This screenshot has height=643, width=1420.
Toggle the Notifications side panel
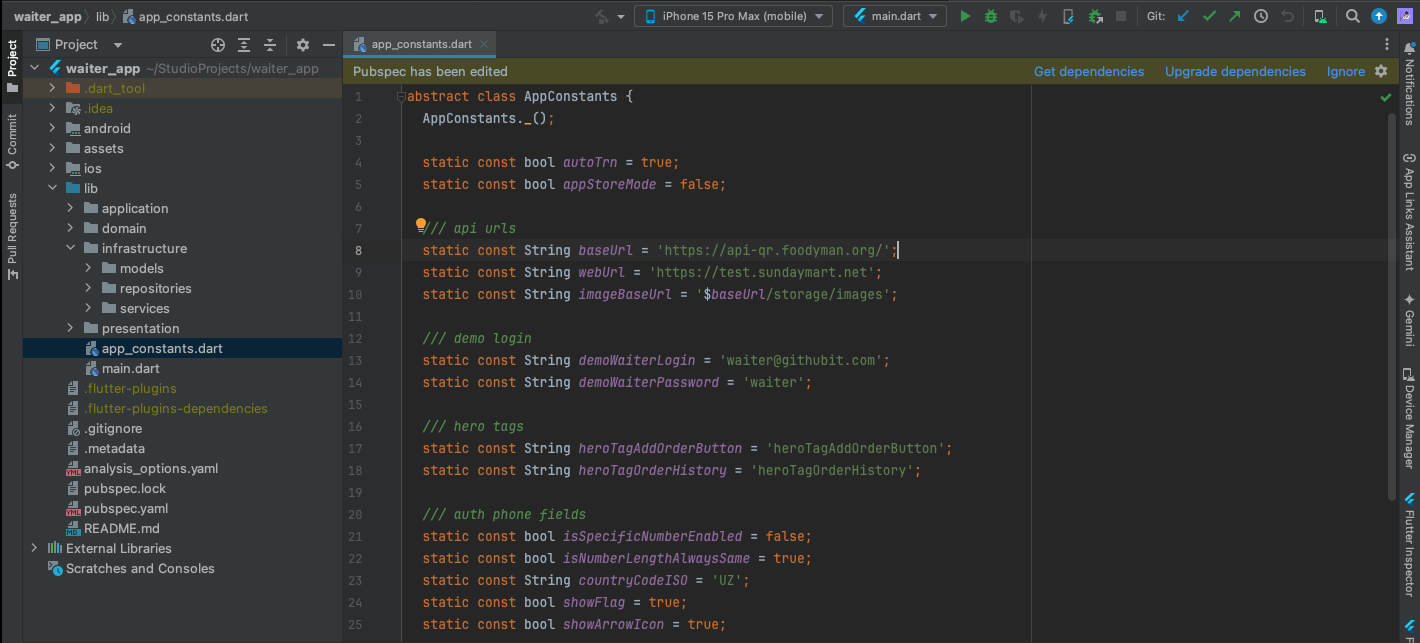coord(1409,84)
